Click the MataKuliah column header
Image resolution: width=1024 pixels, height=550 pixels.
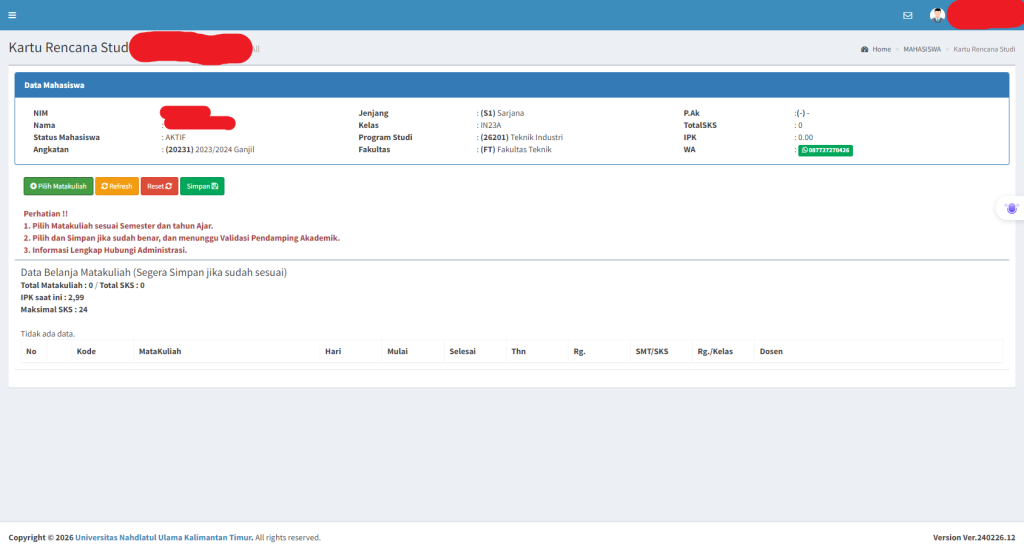pos(160,351)
